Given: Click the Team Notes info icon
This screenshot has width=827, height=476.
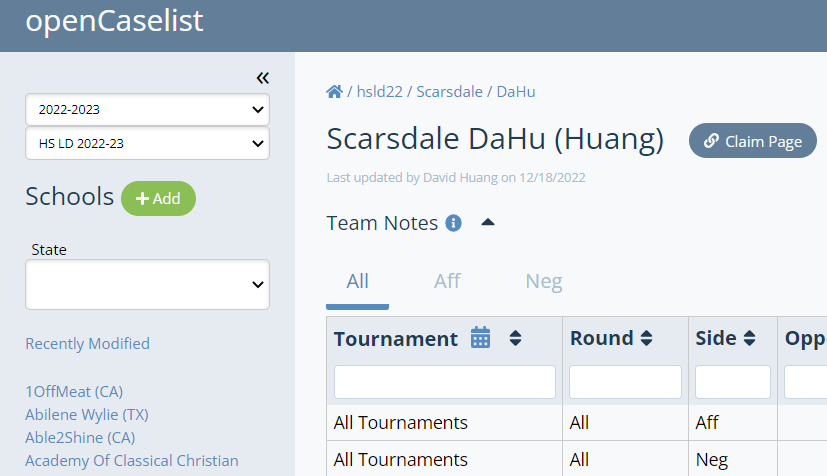Looking at the screenshot, I should click(x=453, y=223).
